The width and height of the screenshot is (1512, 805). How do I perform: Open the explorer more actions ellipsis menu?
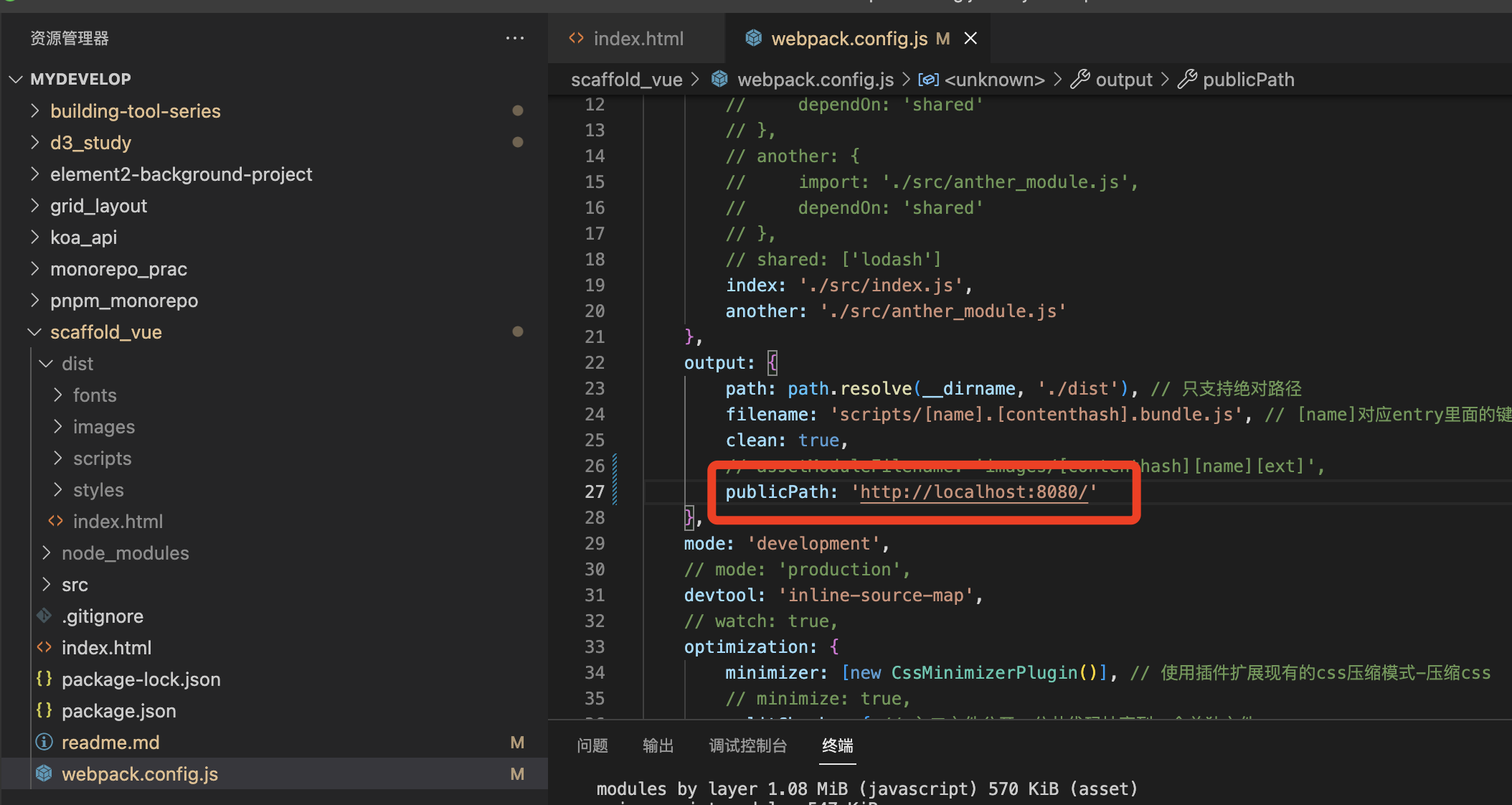coord(514,38)
